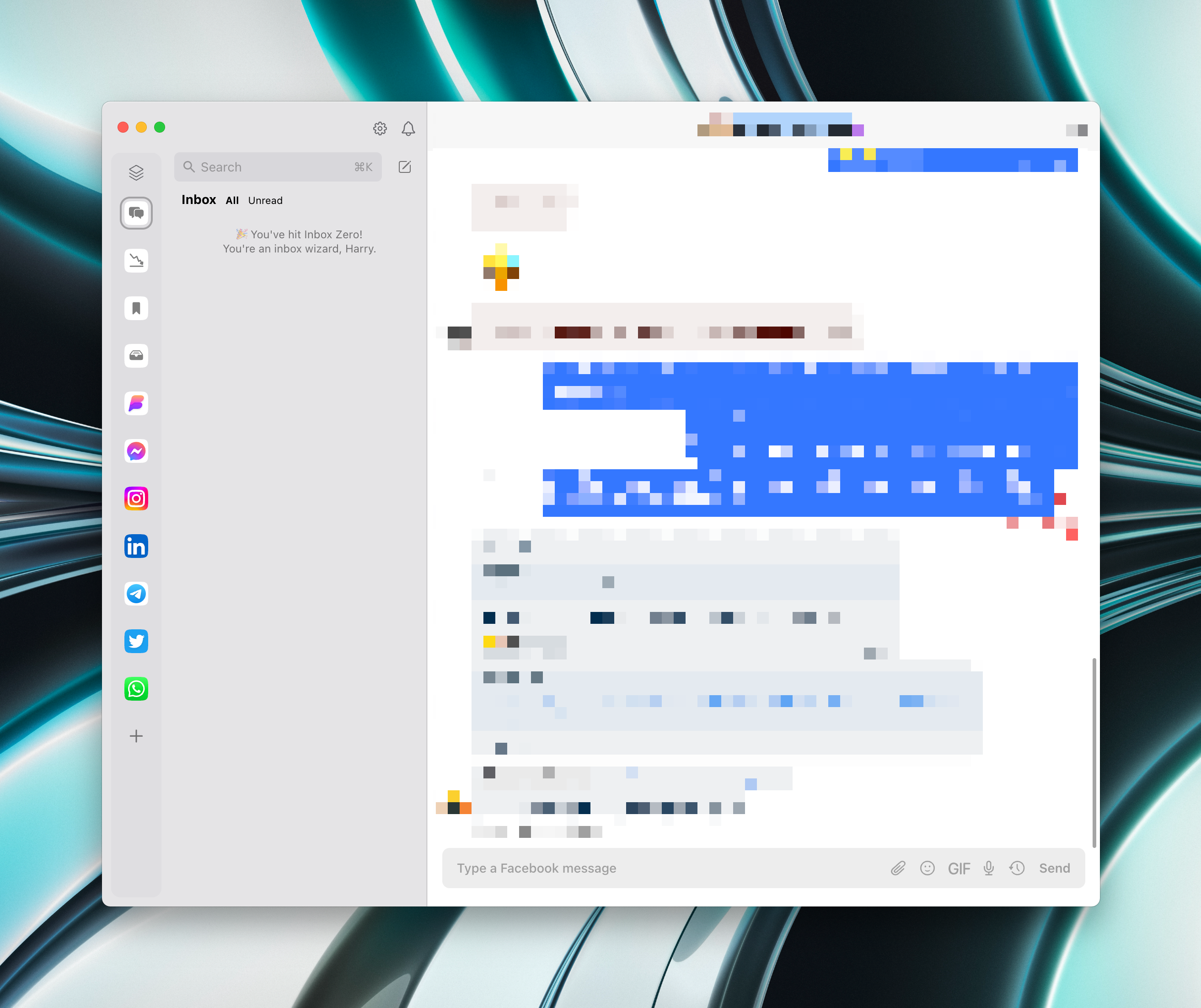Switch to the Unread filter tab

(x=265, y=201)
